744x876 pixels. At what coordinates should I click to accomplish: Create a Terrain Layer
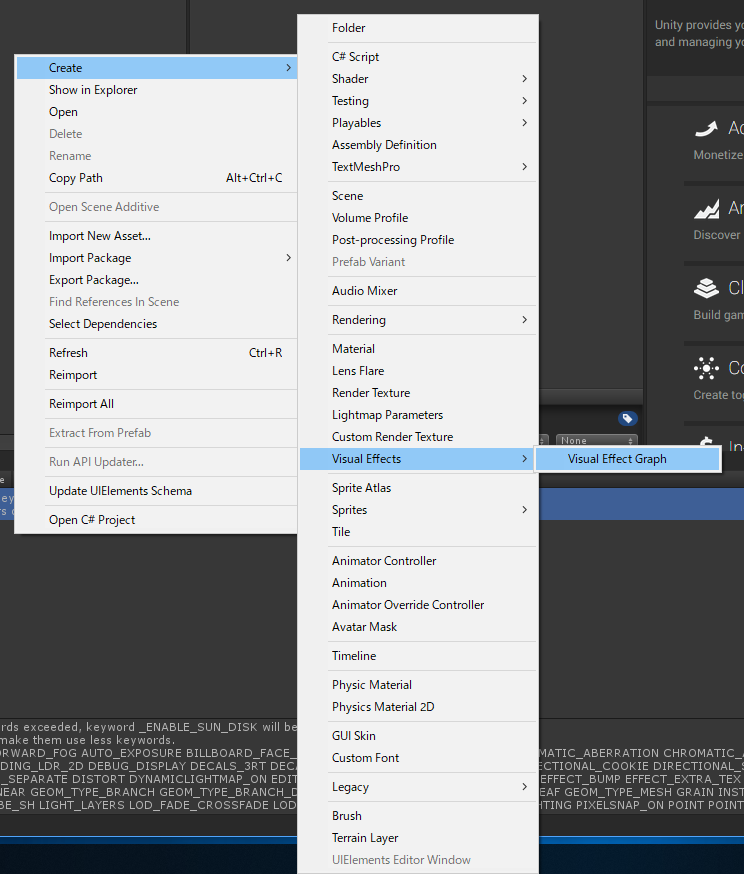point(418,838)
